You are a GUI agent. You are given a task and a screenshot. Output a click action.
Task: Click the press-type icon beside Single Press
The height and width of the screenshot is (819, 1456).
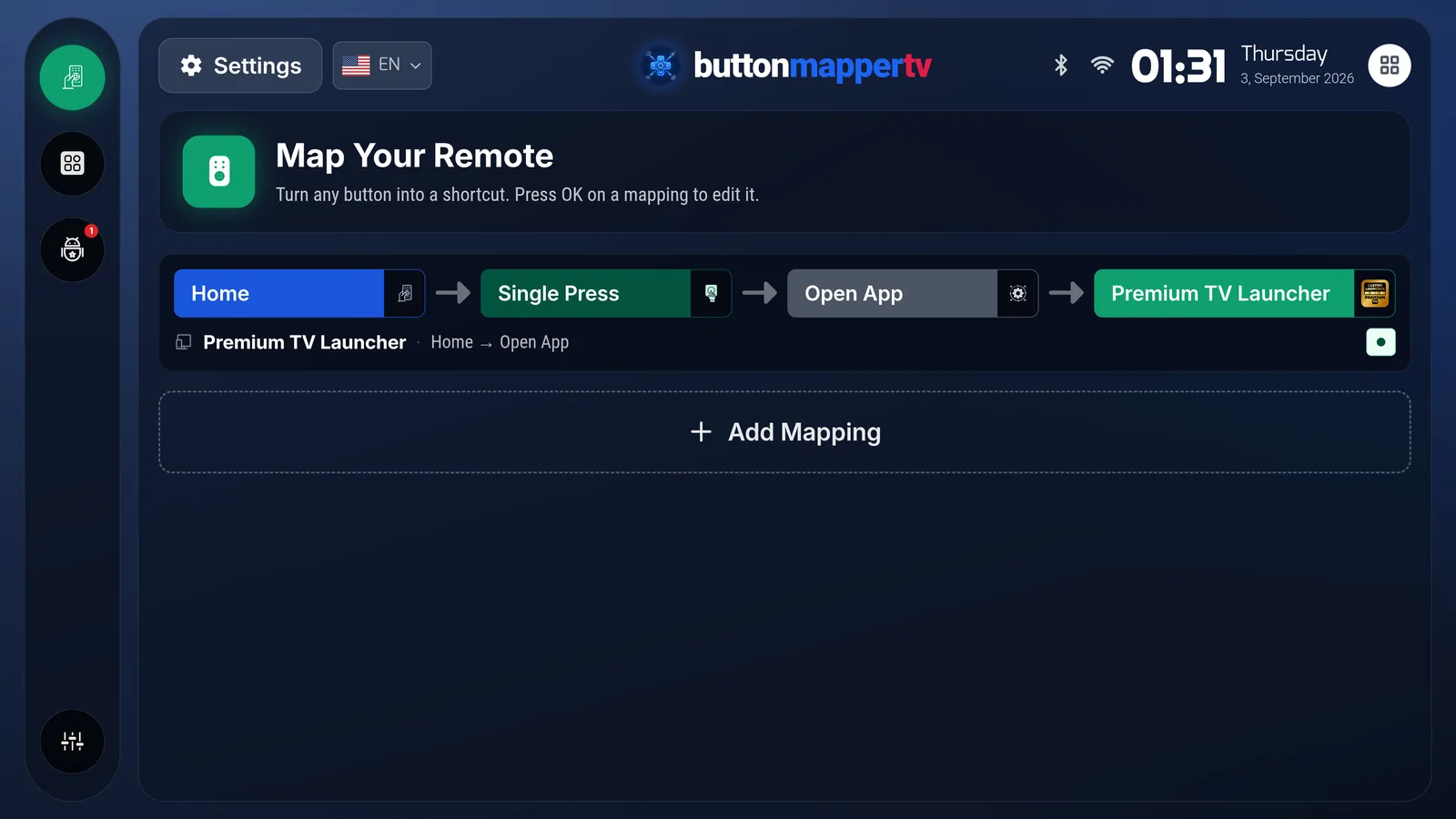tap(712, 293)
